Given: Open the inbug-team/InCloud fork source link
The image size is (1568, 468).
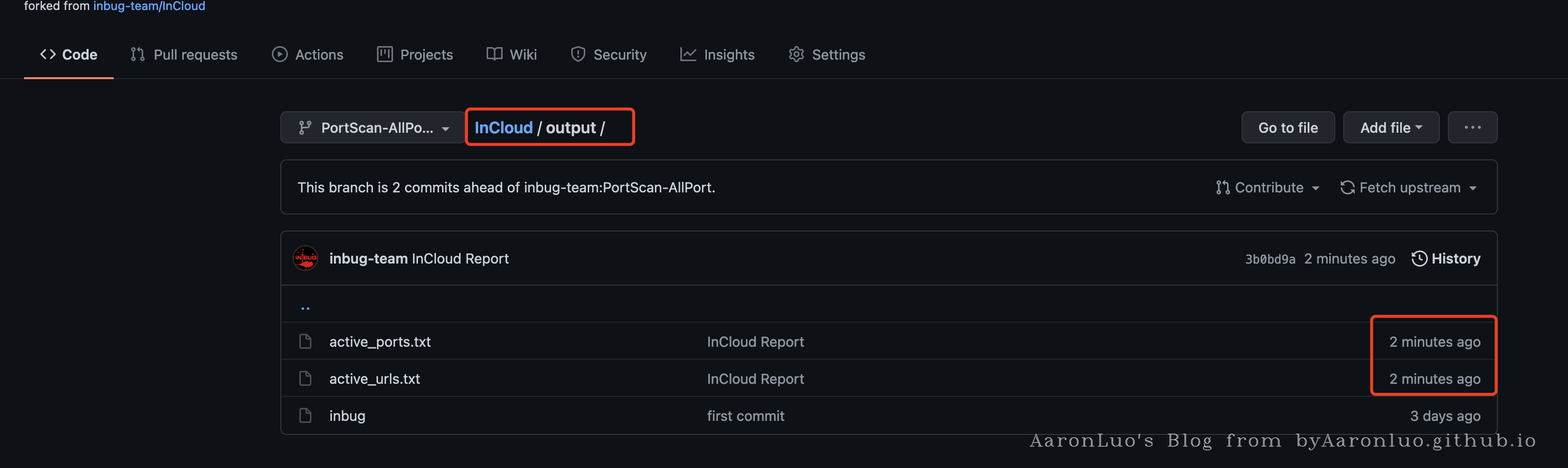Looking at the screenshot, I should coord(149,6).
